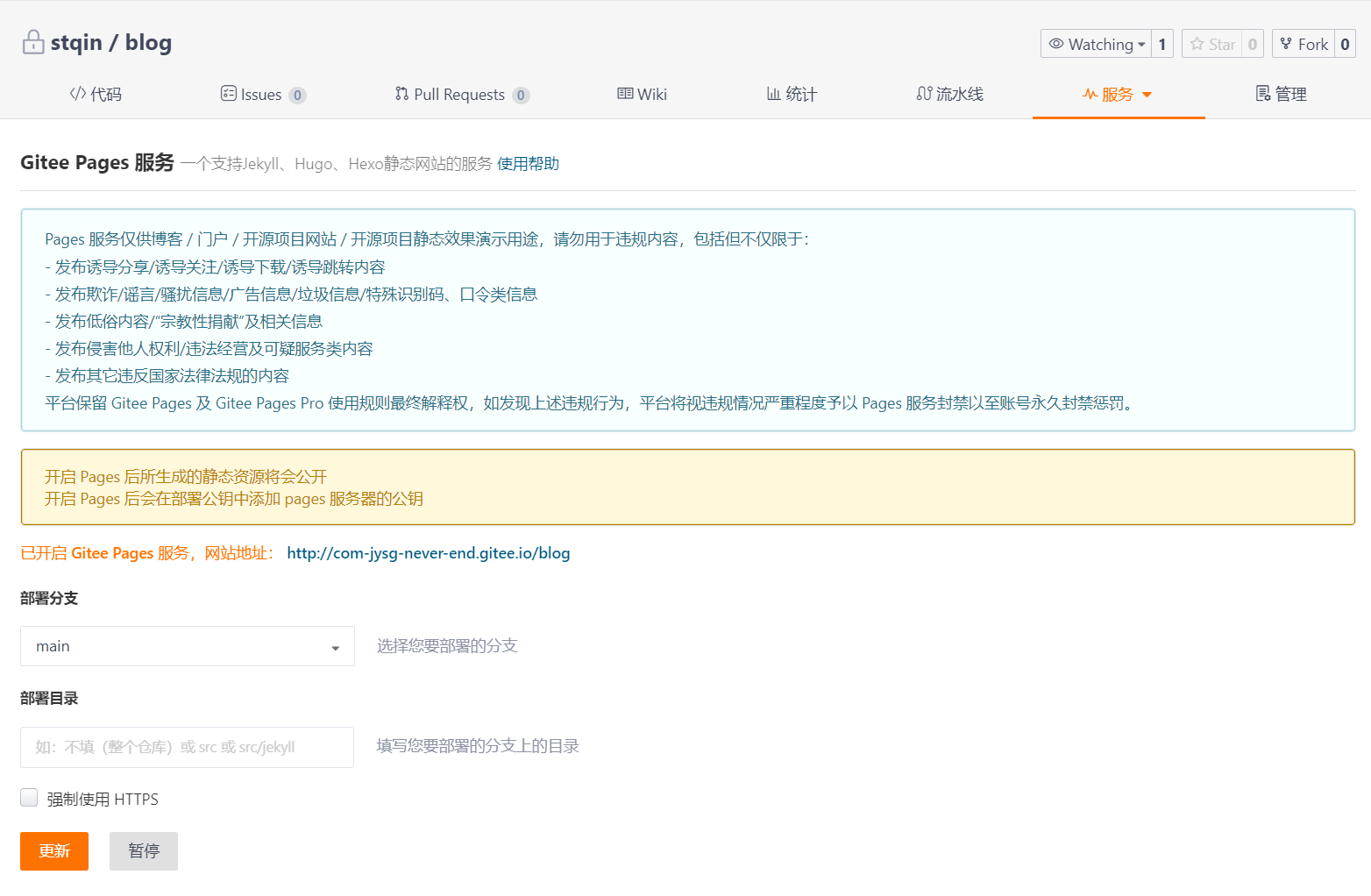The height and width of the screenshot is (896, 1371).
Task: Click the 更新 button
Action: (54, 851)
